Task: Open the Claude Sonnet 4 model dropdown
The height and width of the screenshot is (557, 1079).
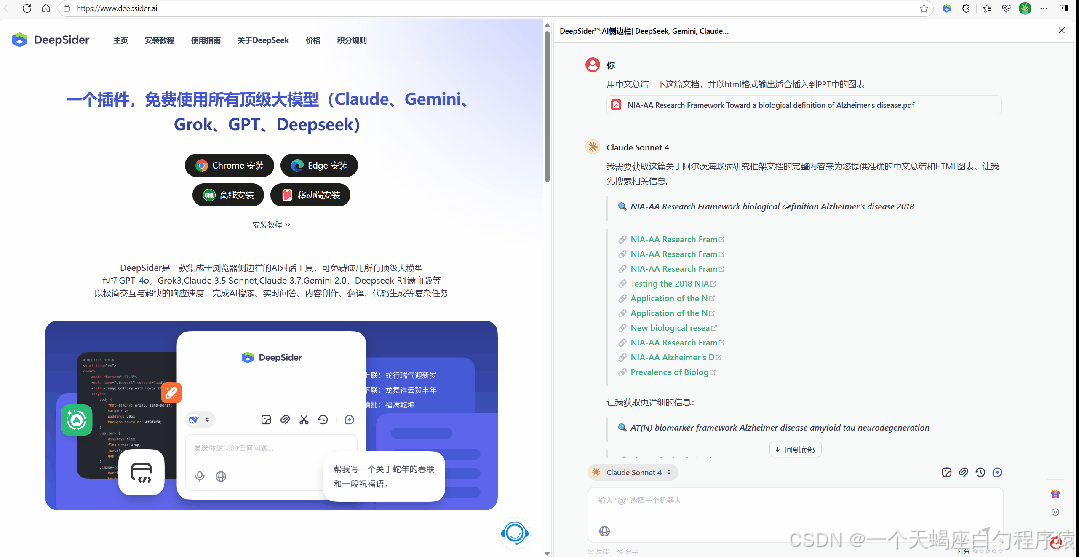Action: [x=633, y=472]
